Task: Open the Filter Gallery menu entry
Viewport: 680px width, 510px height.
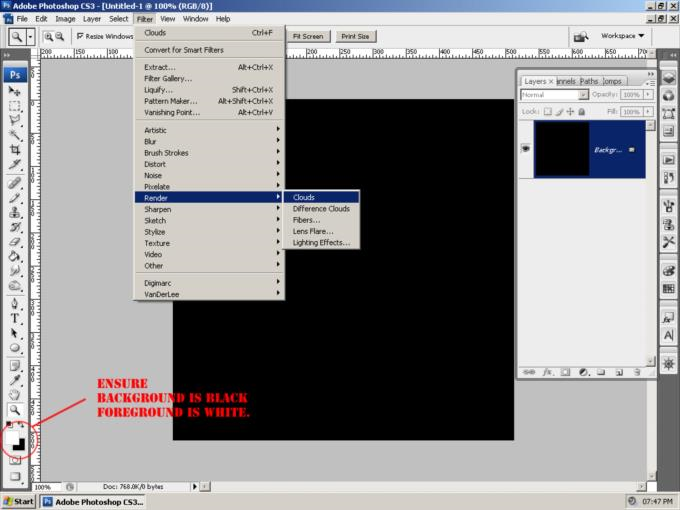Action: coord(209,78)
